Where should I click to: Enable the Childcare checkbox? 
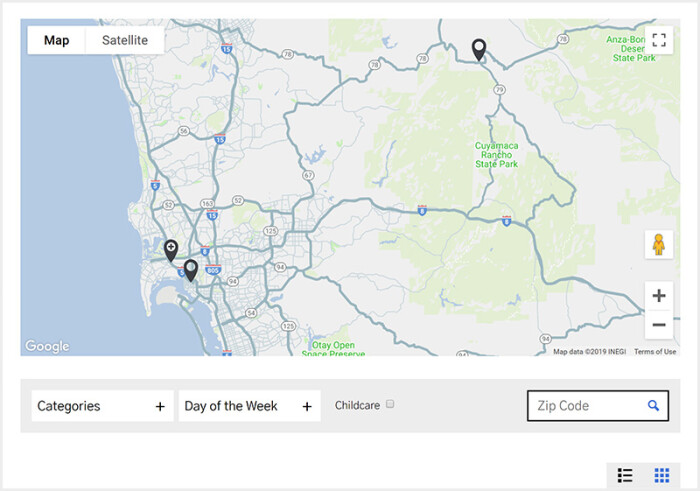click(390, 405)
